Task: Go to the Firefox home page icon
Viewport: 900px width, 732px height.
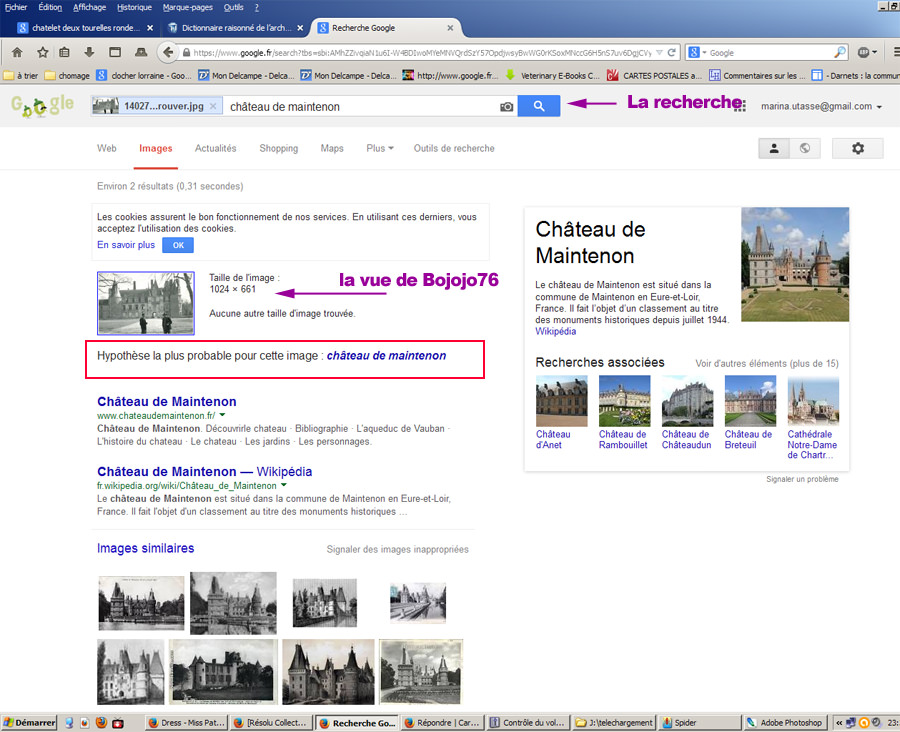Action: pos(17,52)
